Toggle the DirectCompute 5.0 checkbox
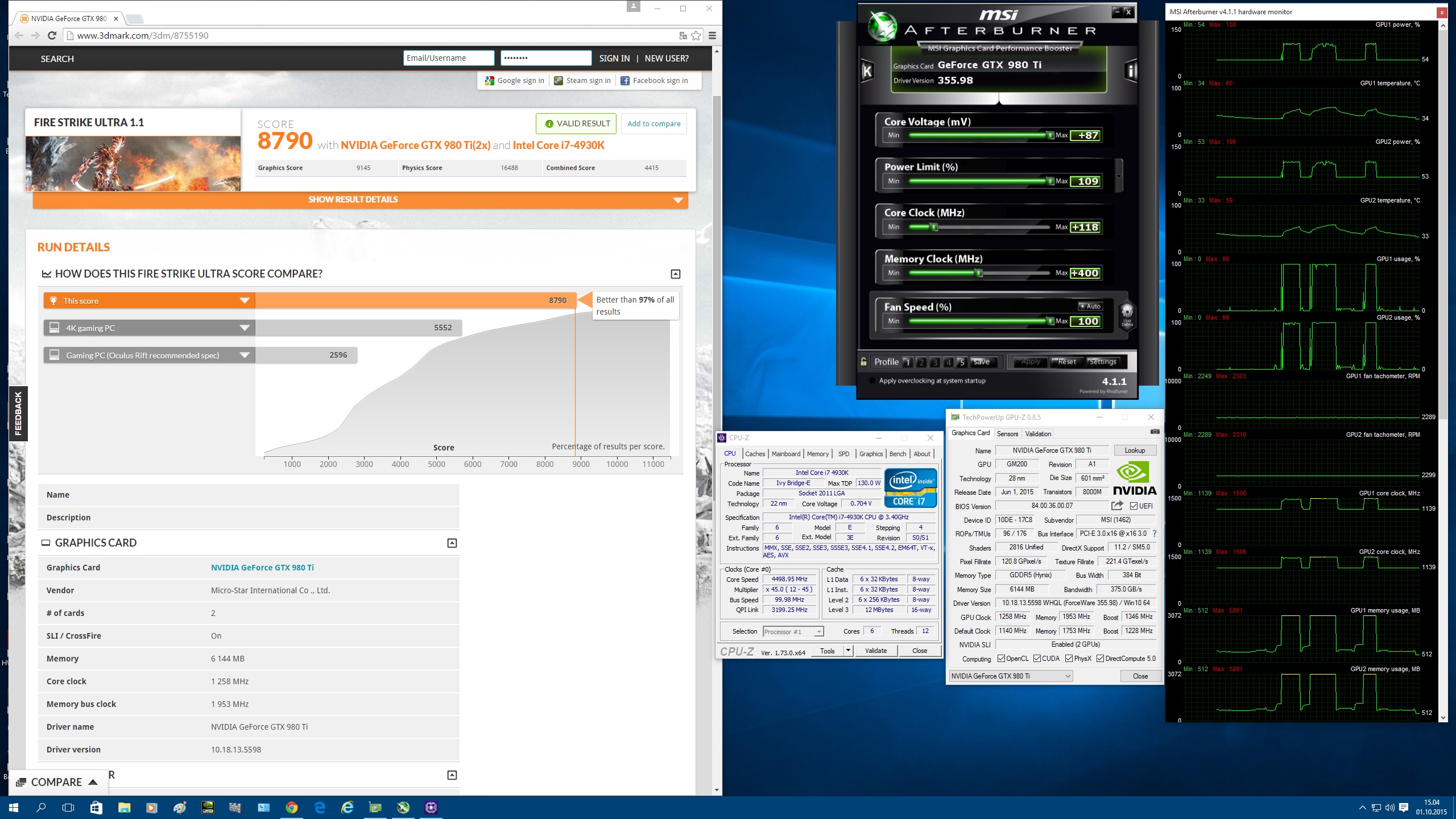 (x=1101, y=659)
